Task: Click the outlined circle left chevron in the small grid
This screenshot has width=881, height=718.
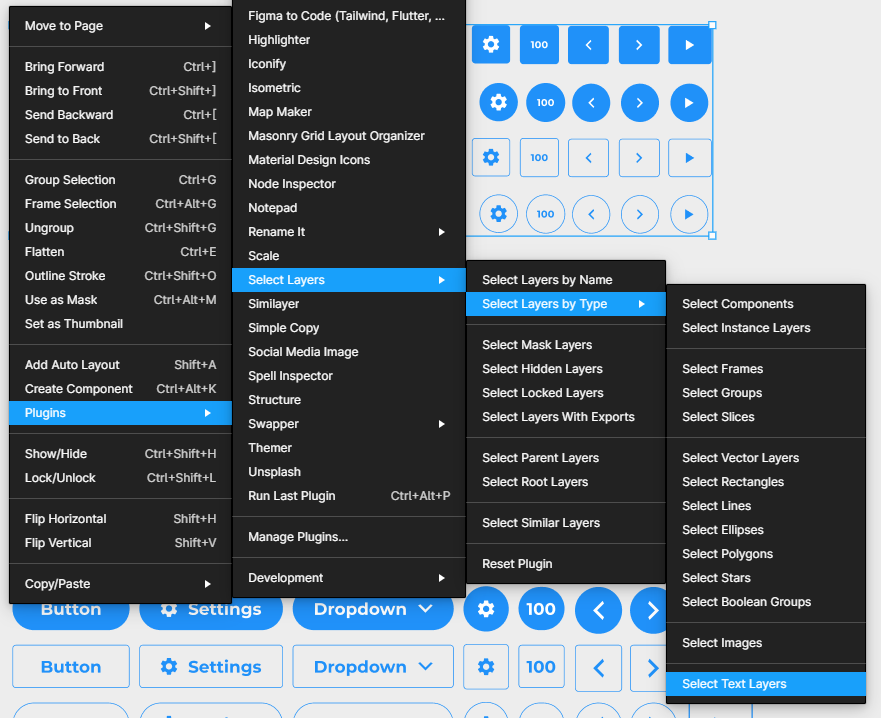Action: click(x=591, y=214)
